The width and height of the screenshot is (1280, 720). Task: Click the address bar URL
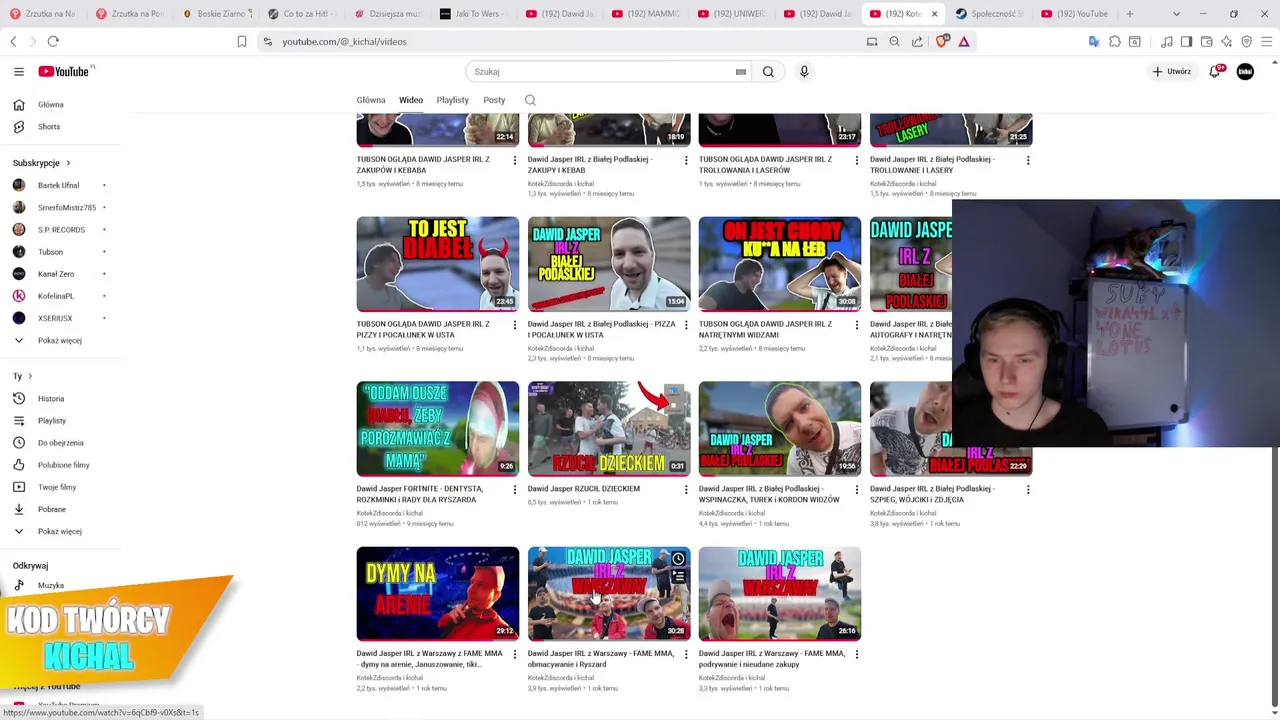coord(344,41)
